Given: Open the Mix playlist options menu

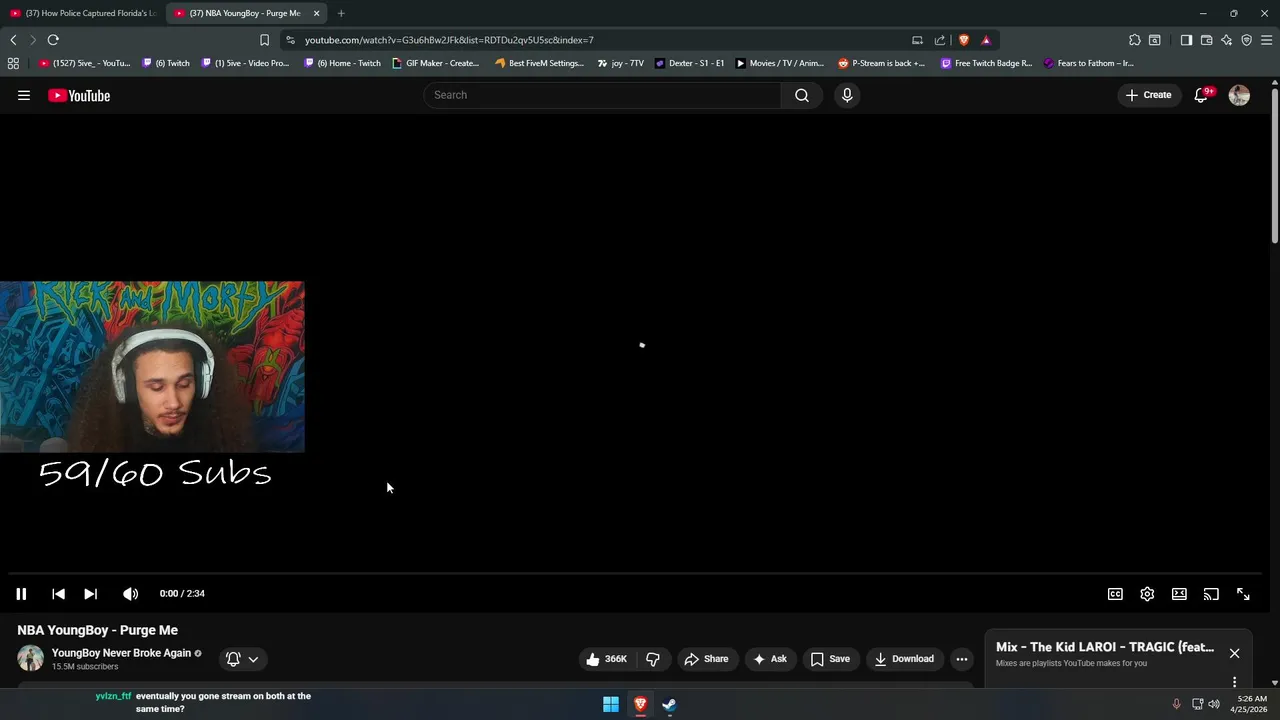Looking at the screenshot, I should [x=1234, y=682].
